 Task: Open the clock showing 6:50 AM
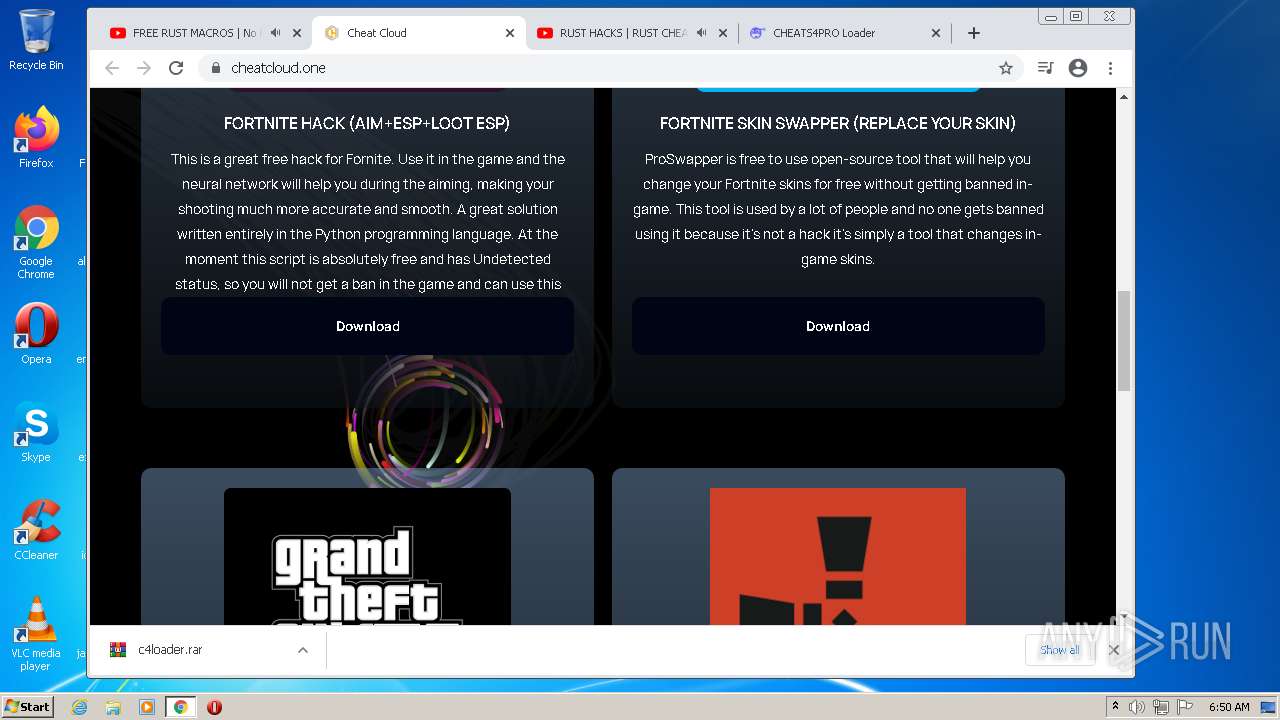click(x=1229, y=707)
